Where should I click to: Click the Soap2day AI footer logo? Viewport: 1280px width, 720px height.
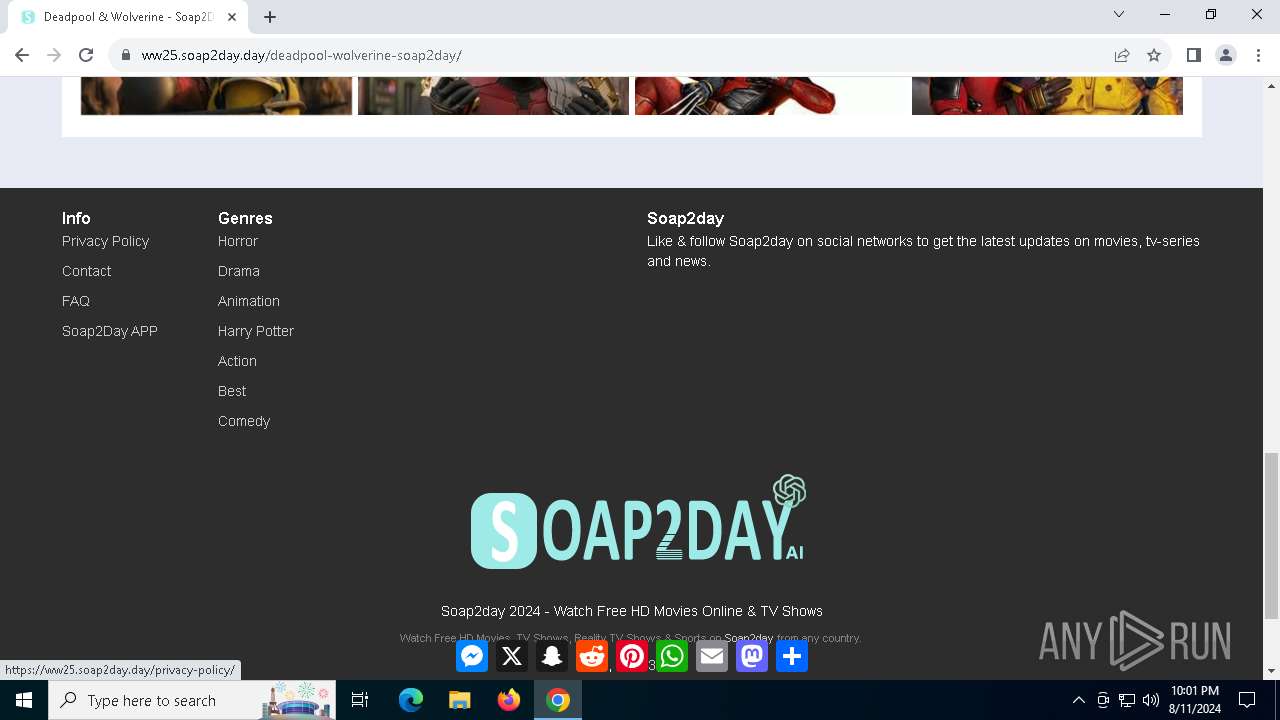pyautogui.click(x=639, y=522)
